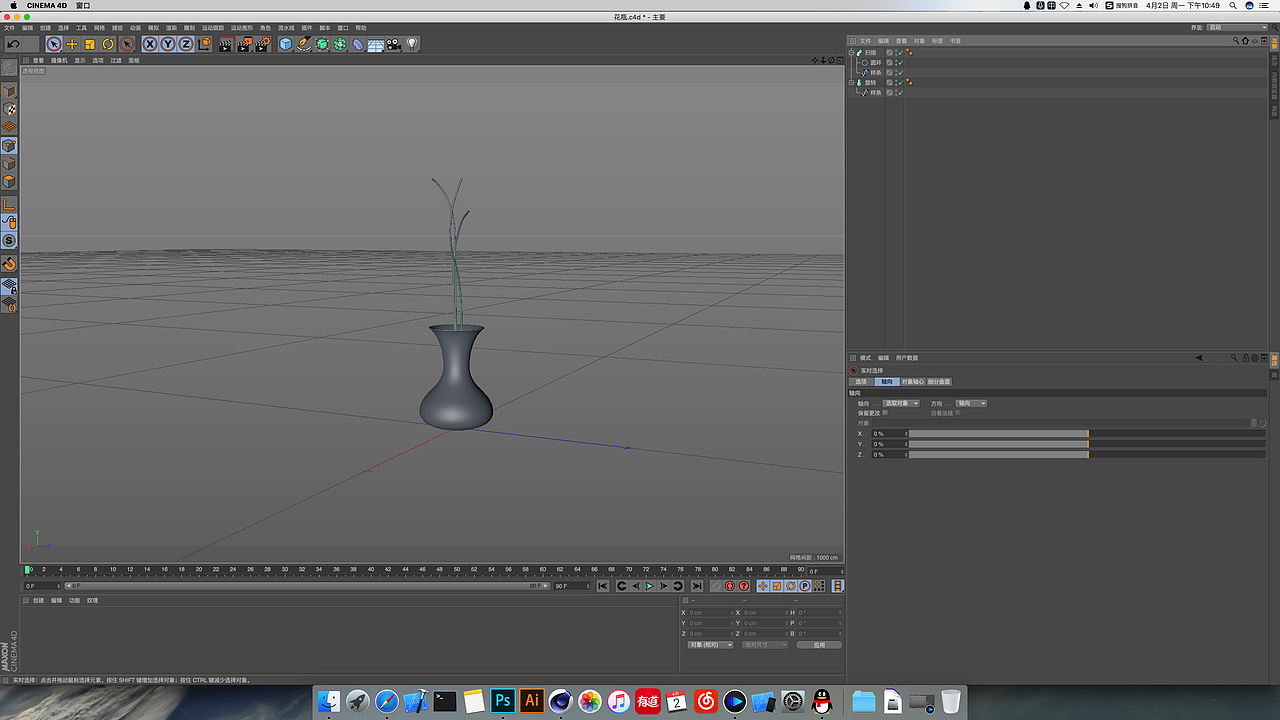Jump to the start of the animation
Viewport: 1280px width, 720px height.
(x=603, y=586)
